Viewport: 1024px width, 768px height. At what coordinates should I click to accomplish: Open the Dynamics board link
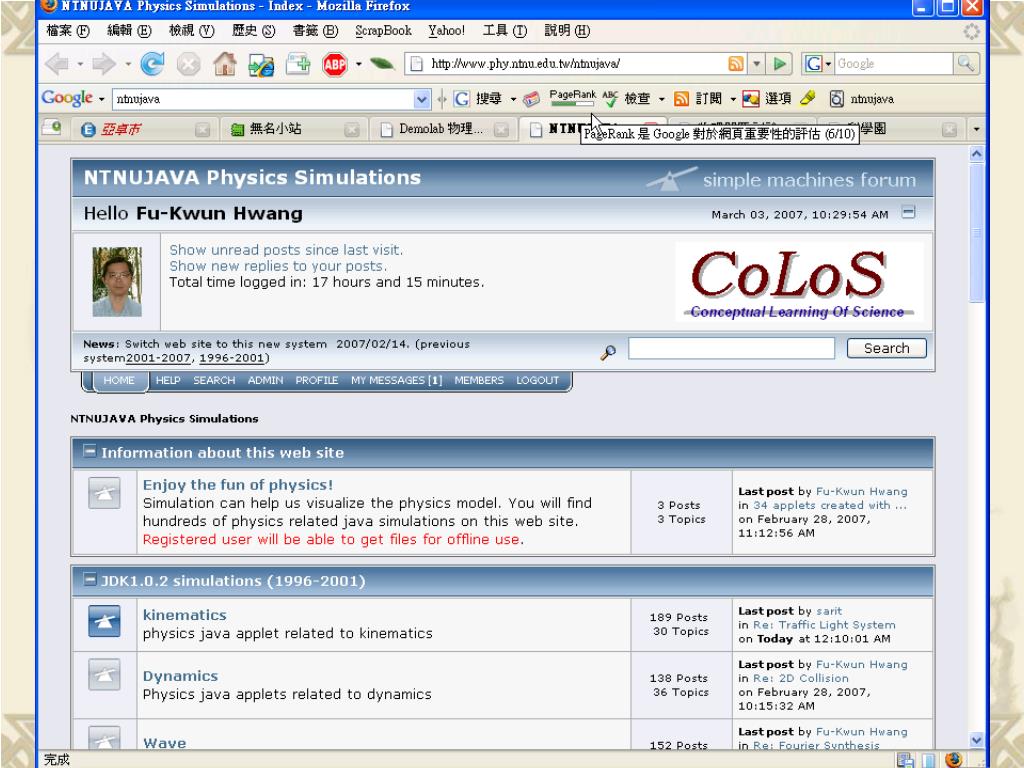(181, 676)
